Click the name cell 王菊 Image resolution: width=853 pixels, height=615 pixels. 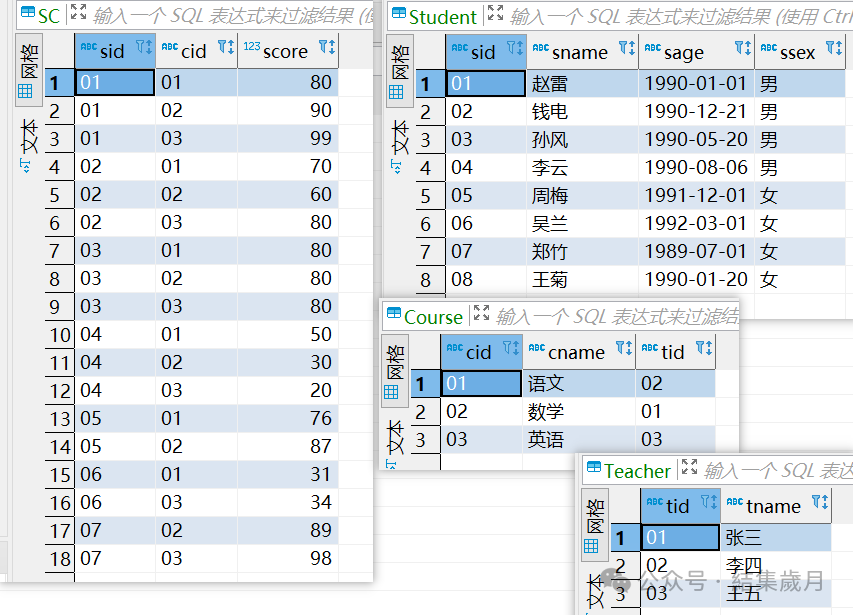pyautogui.click(x=583, y=279)
